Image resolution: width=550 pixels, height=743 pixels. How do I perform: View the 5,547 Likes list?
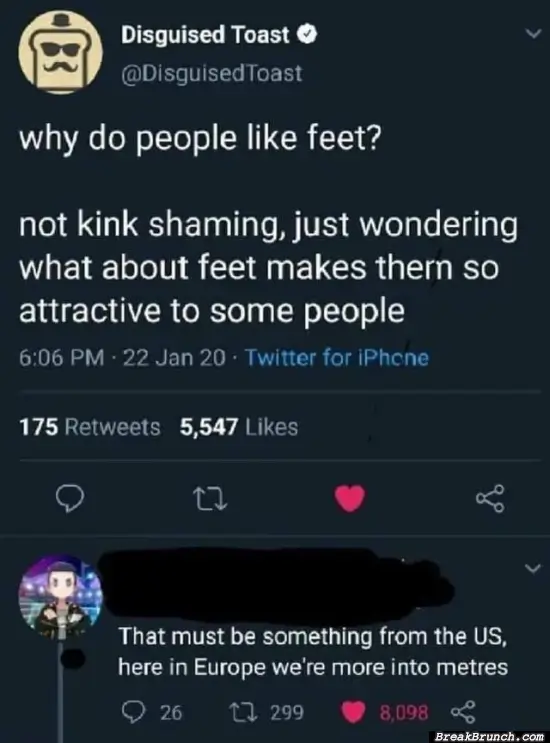tap(239, 427)
